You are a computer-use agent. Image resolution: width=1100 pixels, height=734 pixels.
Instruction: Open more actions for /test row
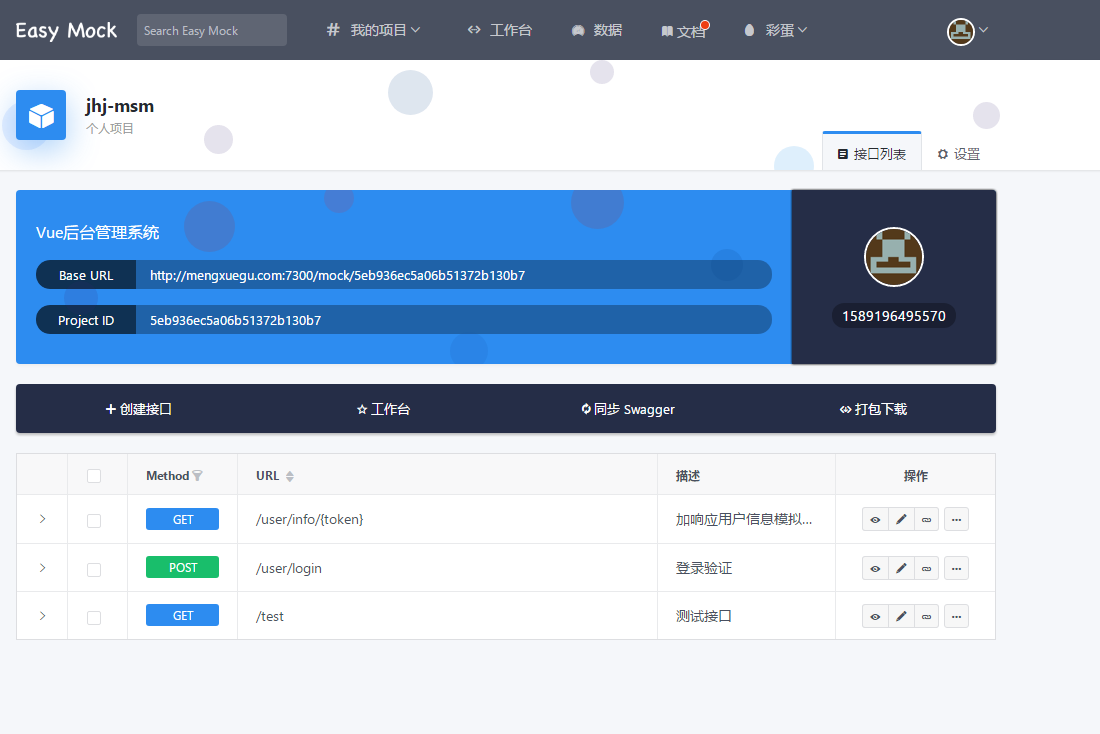[956, 616]
